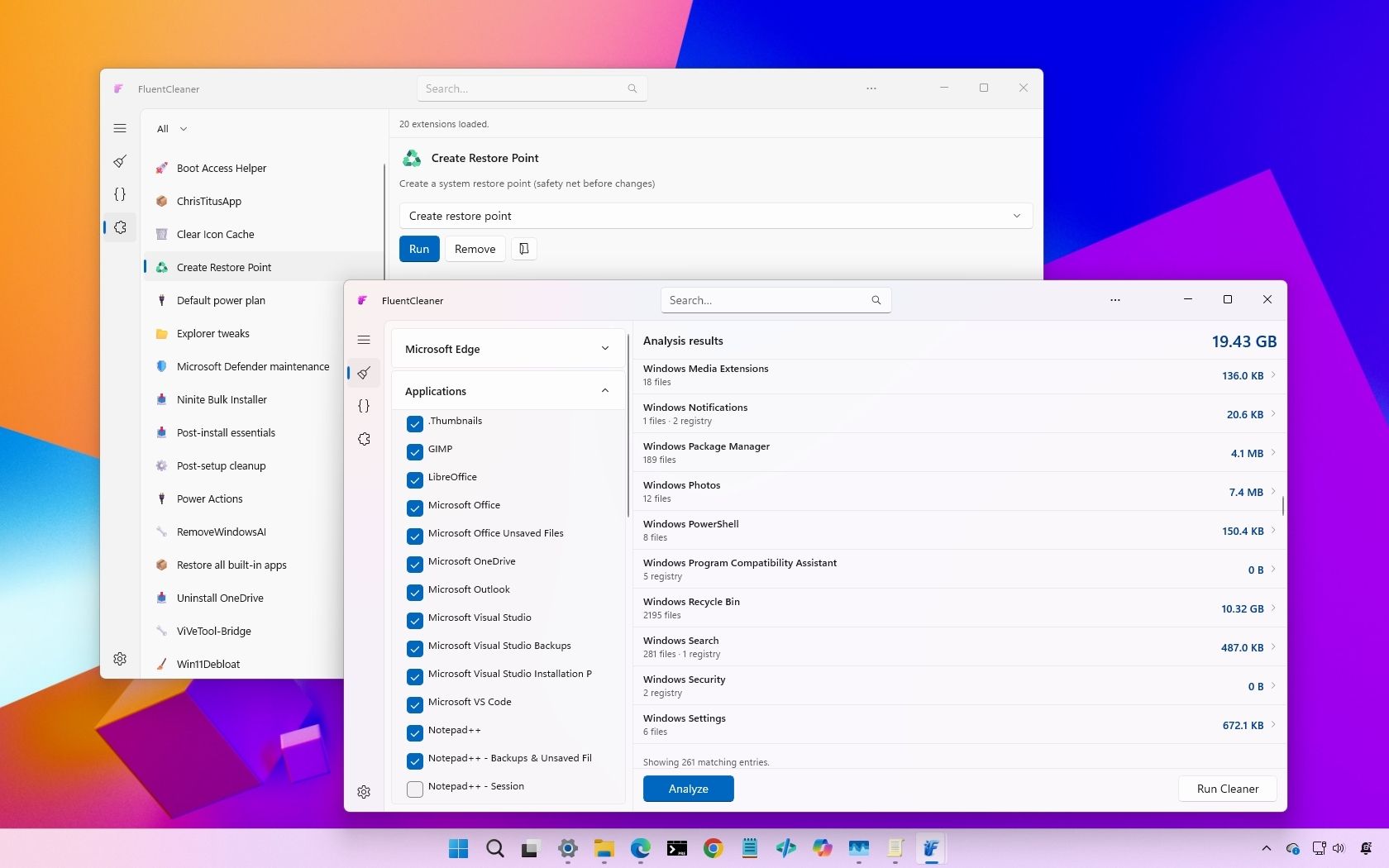The height and width of the screenshot is (868, 1389).
Task: Uncheck the Microsoft Outlook checkbox
Action: coord(415,593)
